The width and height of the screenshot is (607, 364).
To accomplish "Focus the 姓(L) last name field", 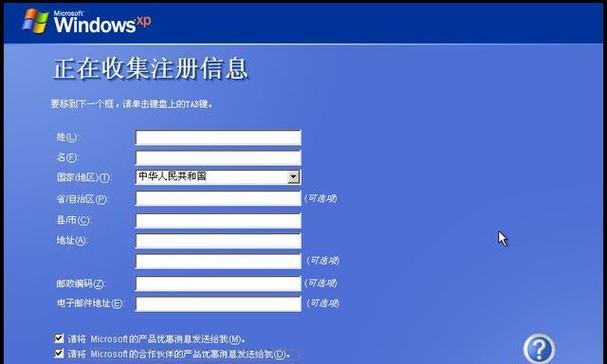I will click(218, 137).
